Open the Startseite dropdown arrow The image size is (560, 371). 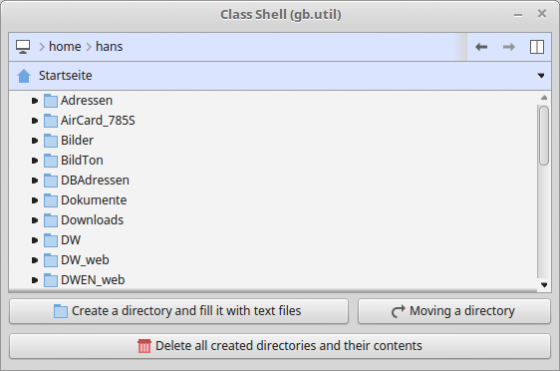(x=541, y=76)
